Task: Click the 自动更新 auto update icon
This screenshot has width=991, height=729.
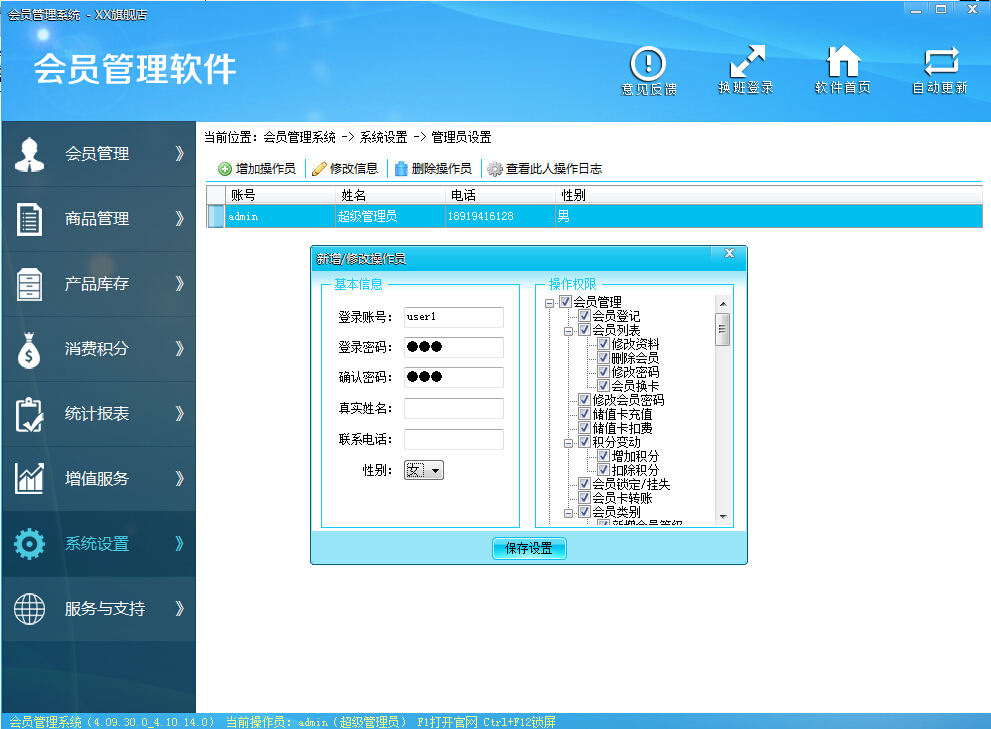Action: point(939,63)
